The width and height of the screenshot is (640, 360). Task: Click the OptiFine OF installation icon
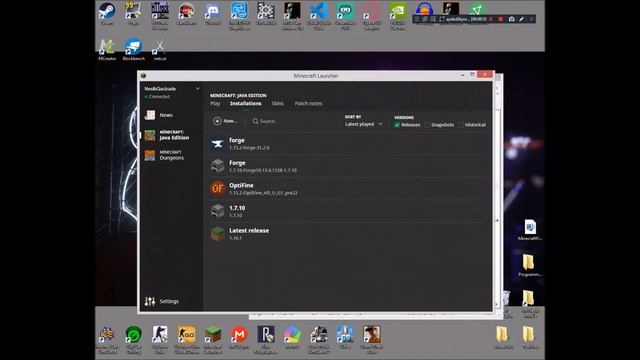coord(218,189)
